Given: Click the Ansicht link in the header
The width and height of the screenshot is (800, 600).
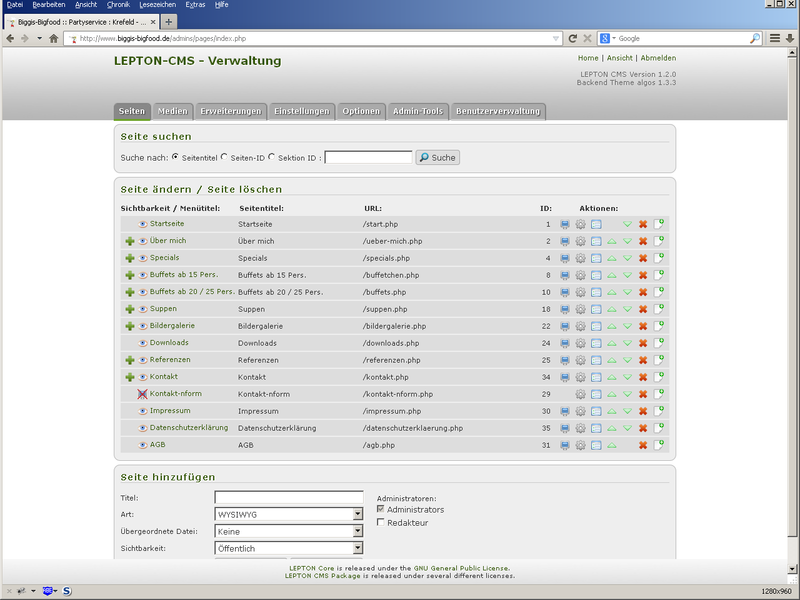Looking at the screenshot, I should click(x=619, y=58).
